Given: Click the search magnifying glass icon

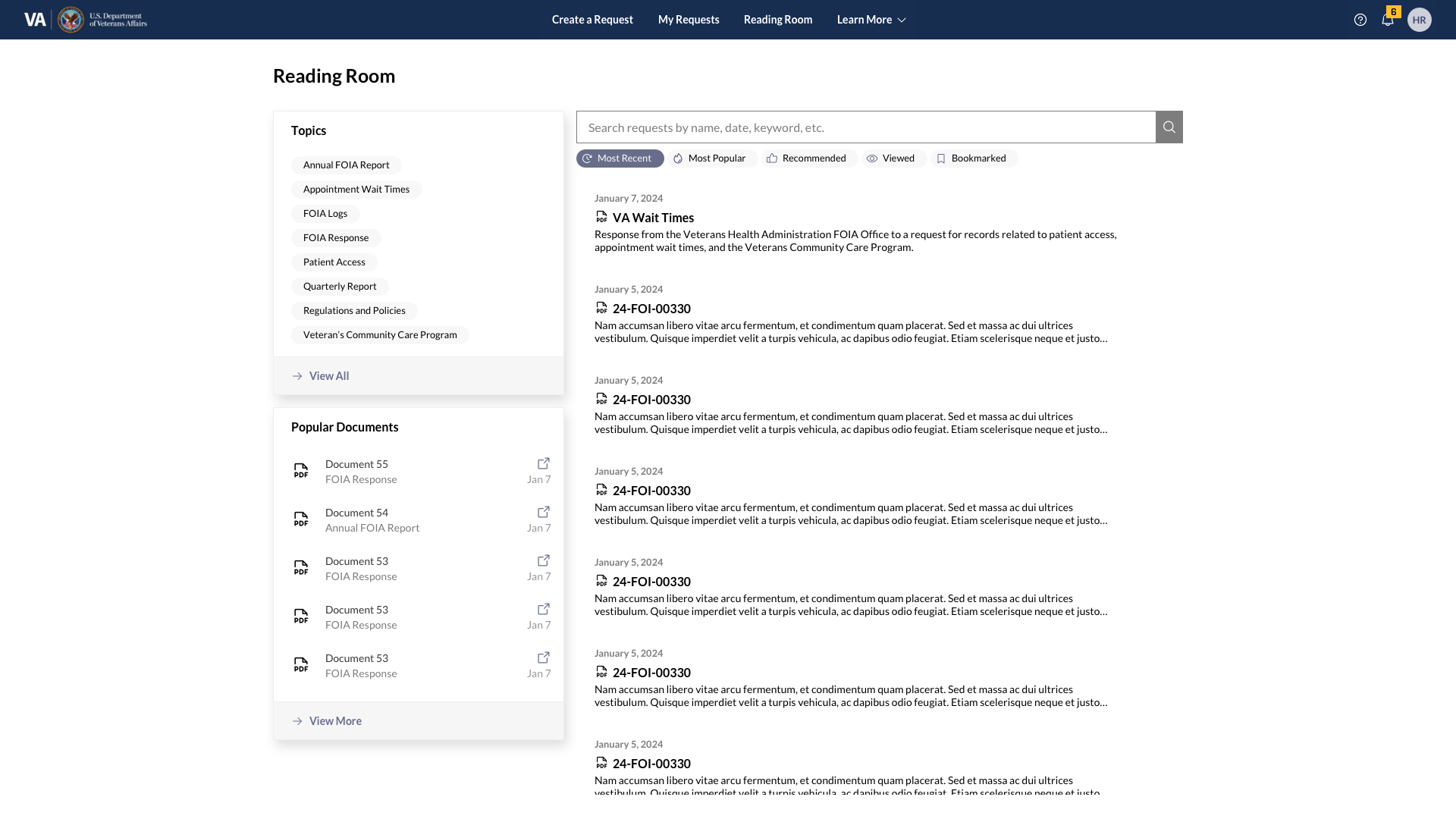Looking at the screenshot, I should tap(1169, 127).
